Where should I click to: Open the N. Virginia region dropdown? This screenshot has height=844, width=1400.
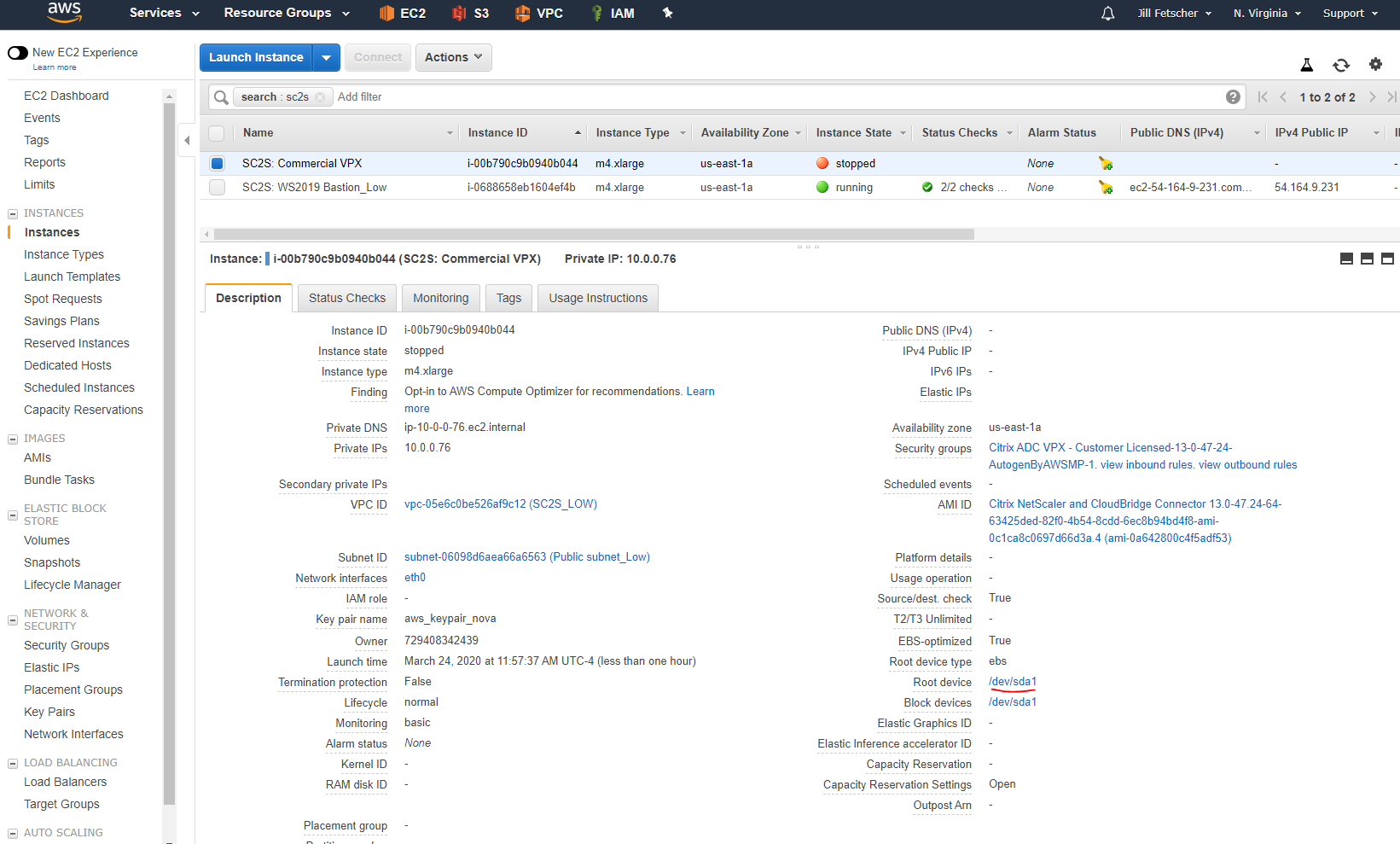point(1267,14)
